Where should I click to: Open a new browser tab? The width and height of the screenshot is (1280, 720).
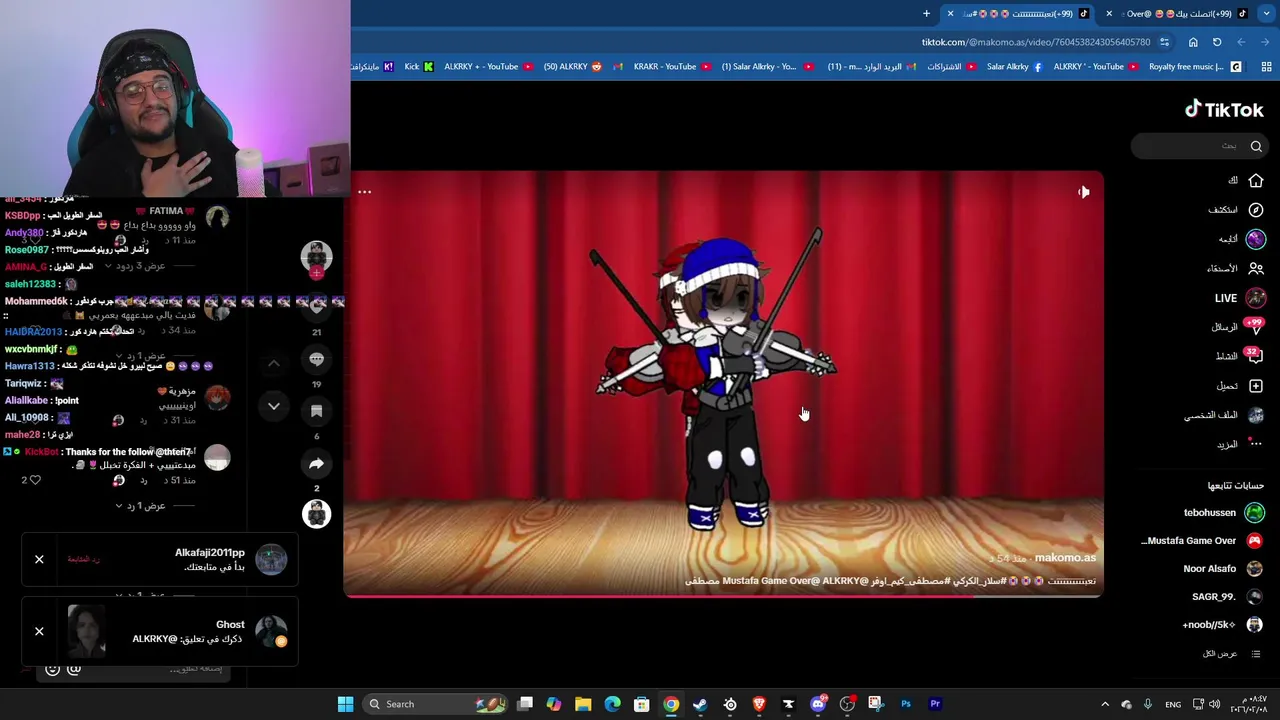point(926,14)
